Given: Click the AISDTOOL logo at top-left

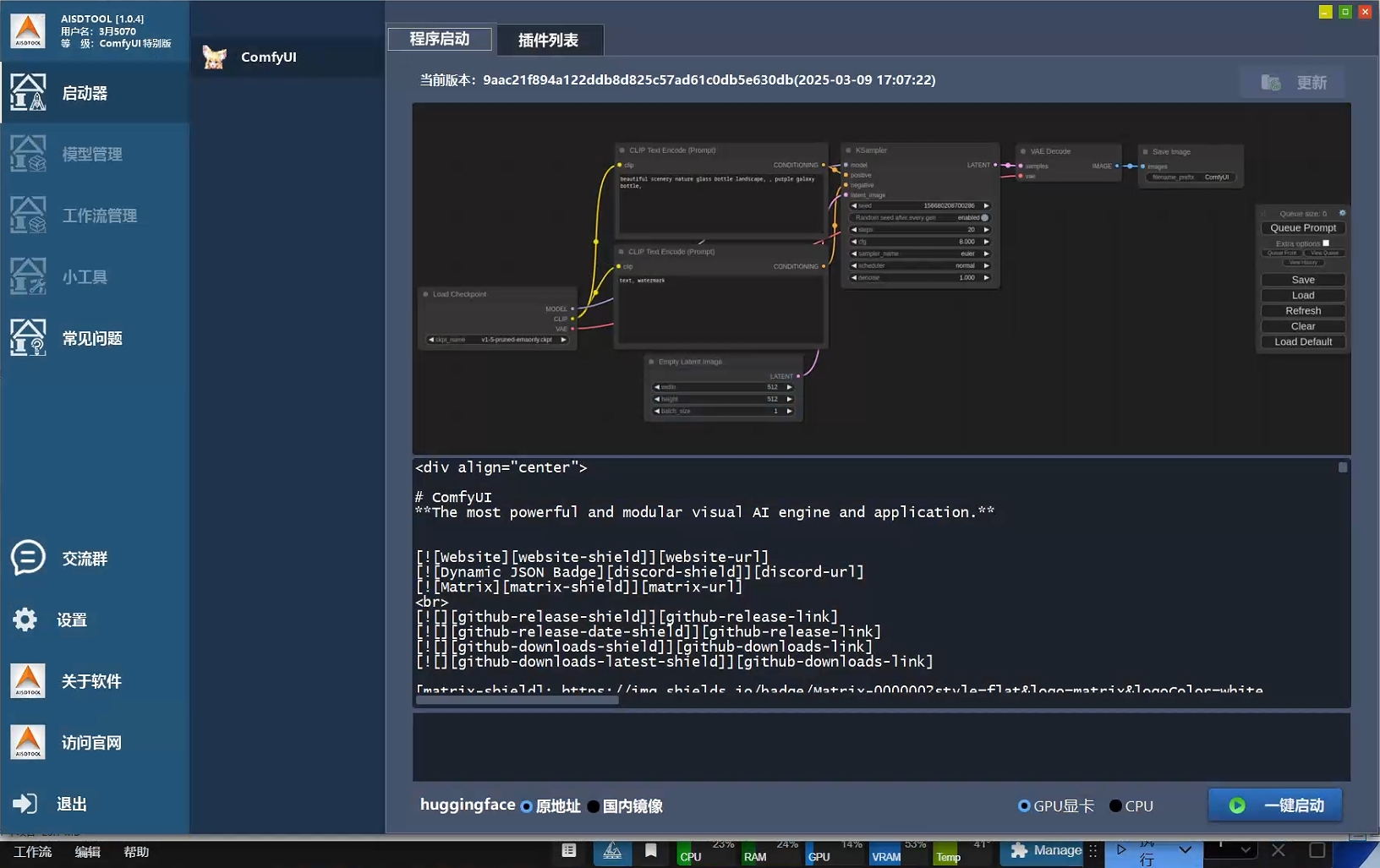Looking at the screenshot, I should [28, 30].
